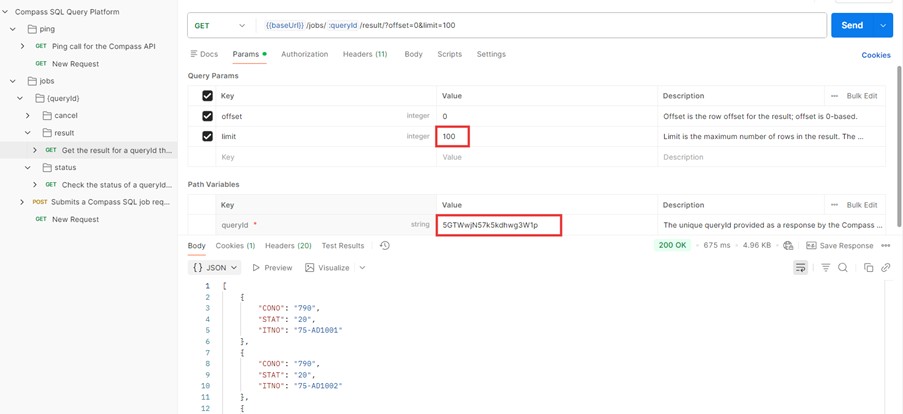
Task: Click the response history clock icon
Action: [385, 246]
